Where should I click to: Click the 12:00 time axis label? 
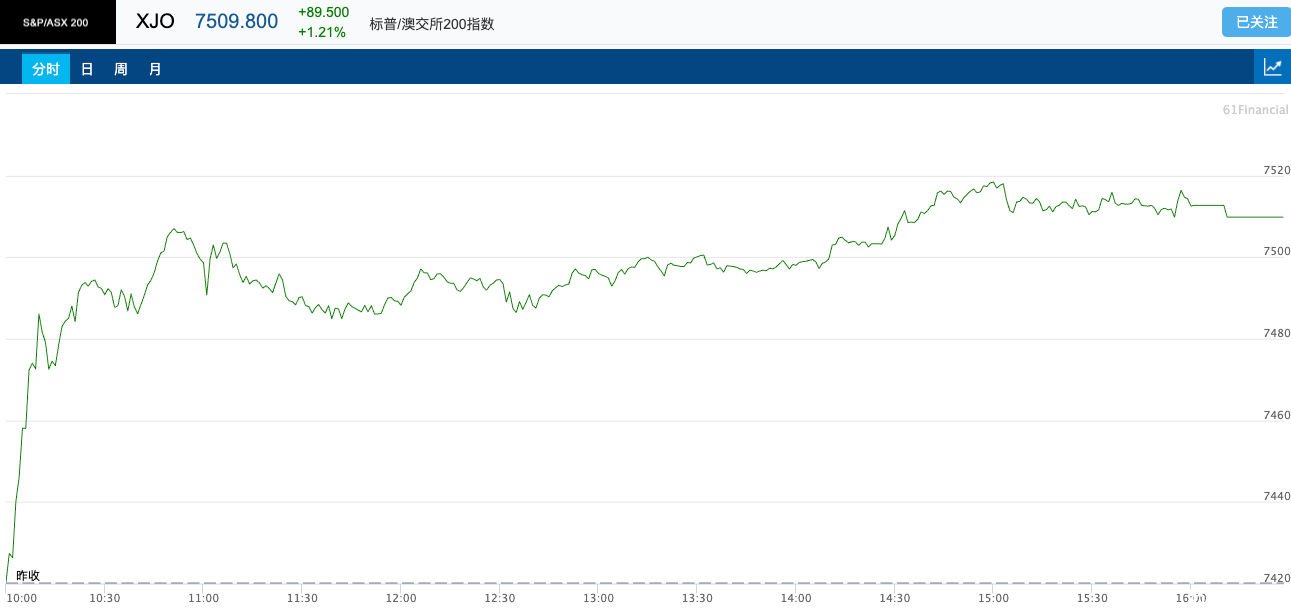[401, 598]
